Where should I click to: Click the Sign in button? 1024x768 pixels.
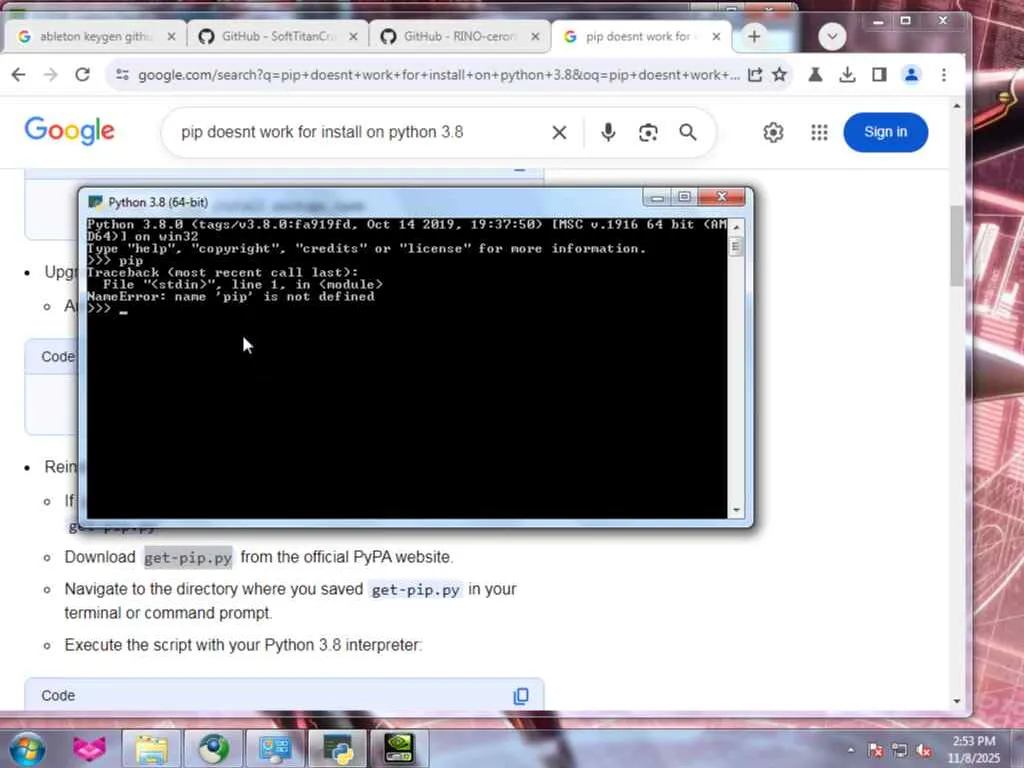tap(886, 132)
